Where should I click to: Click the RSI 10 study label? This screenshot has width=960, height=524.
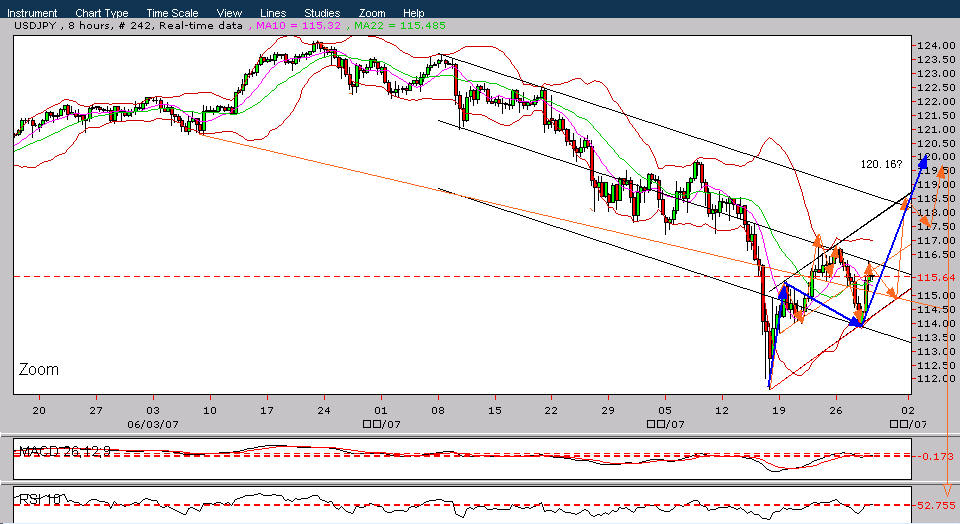click(x=40, y=500)
